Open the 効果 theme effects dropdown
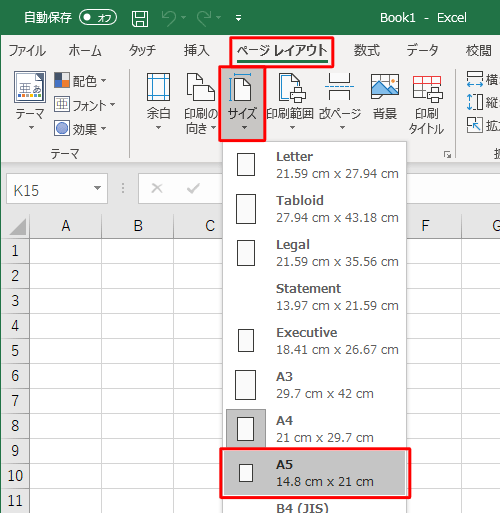This screenshot has width=500, height=513. tap(80, 129)
